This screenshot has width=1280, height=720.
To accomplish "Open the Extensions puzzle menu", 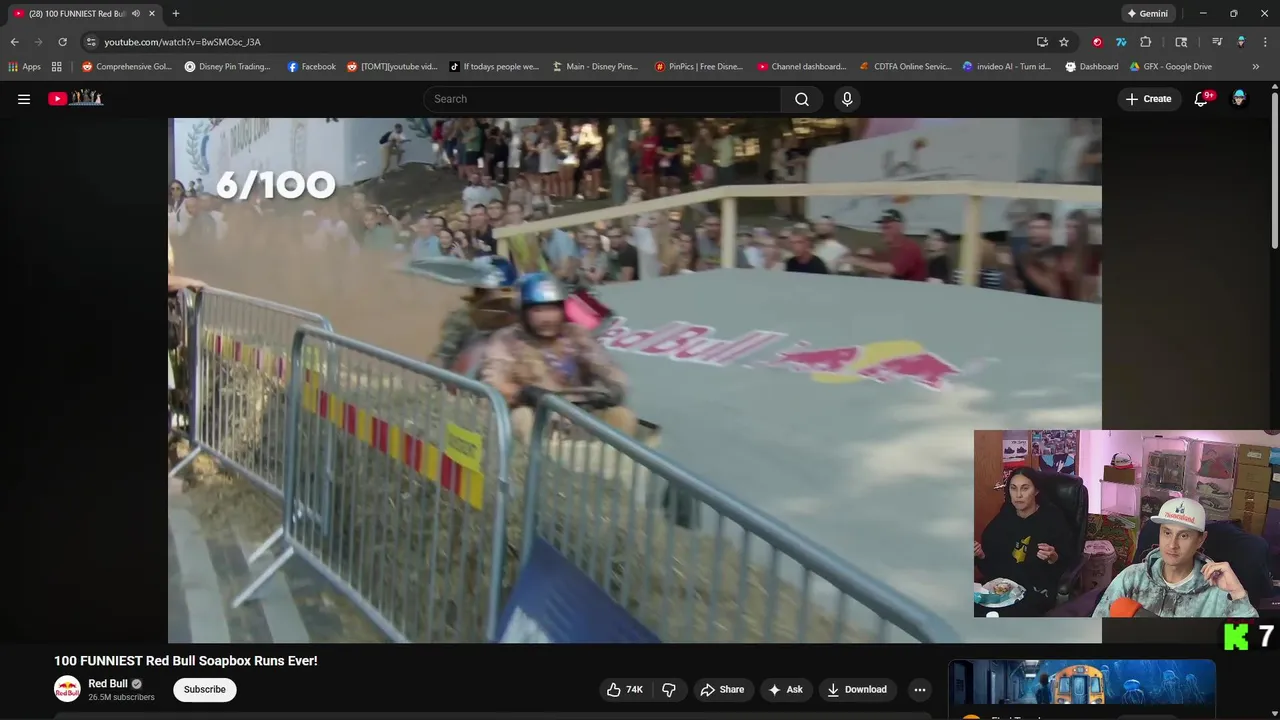I will coord(1146,42).
